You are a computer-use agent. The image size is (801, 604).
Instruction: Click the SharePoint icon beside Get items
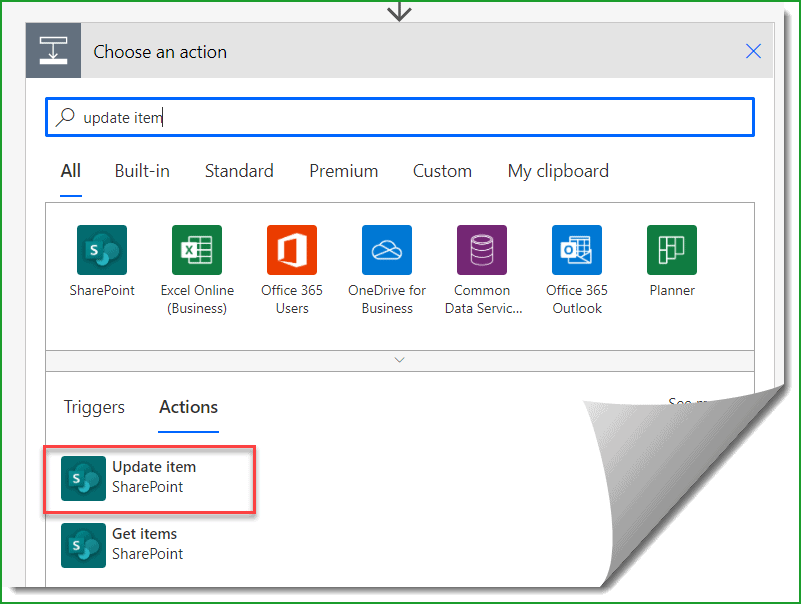[83, 545]
